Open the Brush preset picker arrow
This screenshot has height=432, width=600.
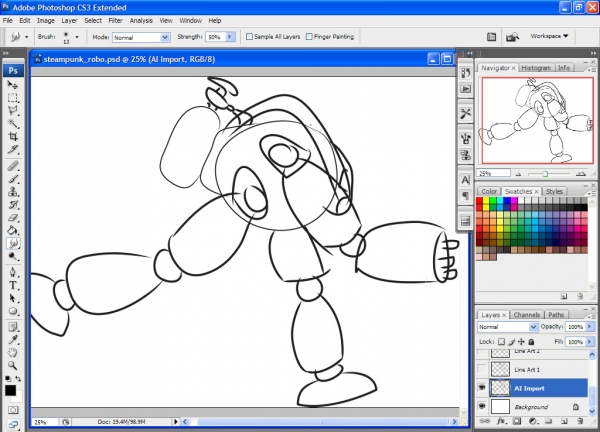pos(77,37)
